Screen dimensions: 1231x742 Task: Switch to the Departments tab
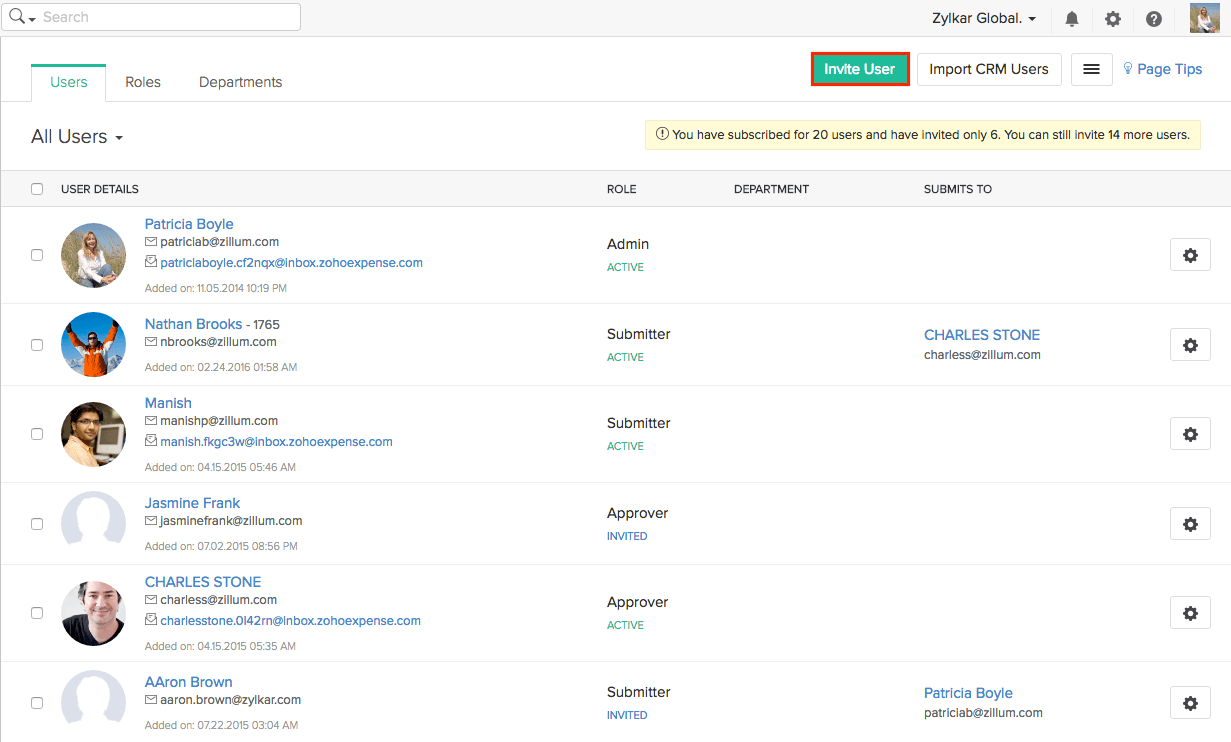[241, 82]
